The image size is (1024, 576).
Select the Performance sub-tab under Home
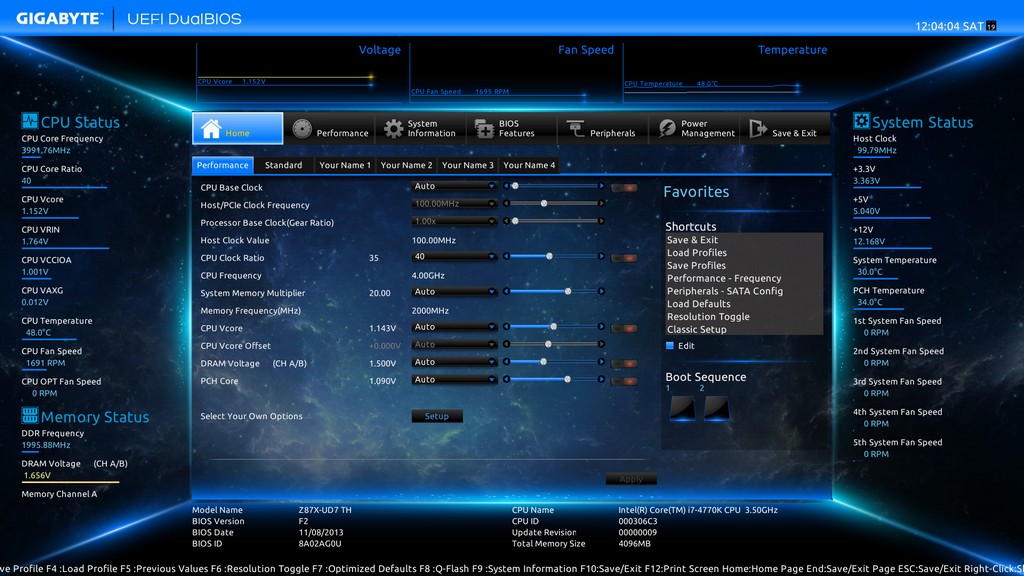pos(223,165)
